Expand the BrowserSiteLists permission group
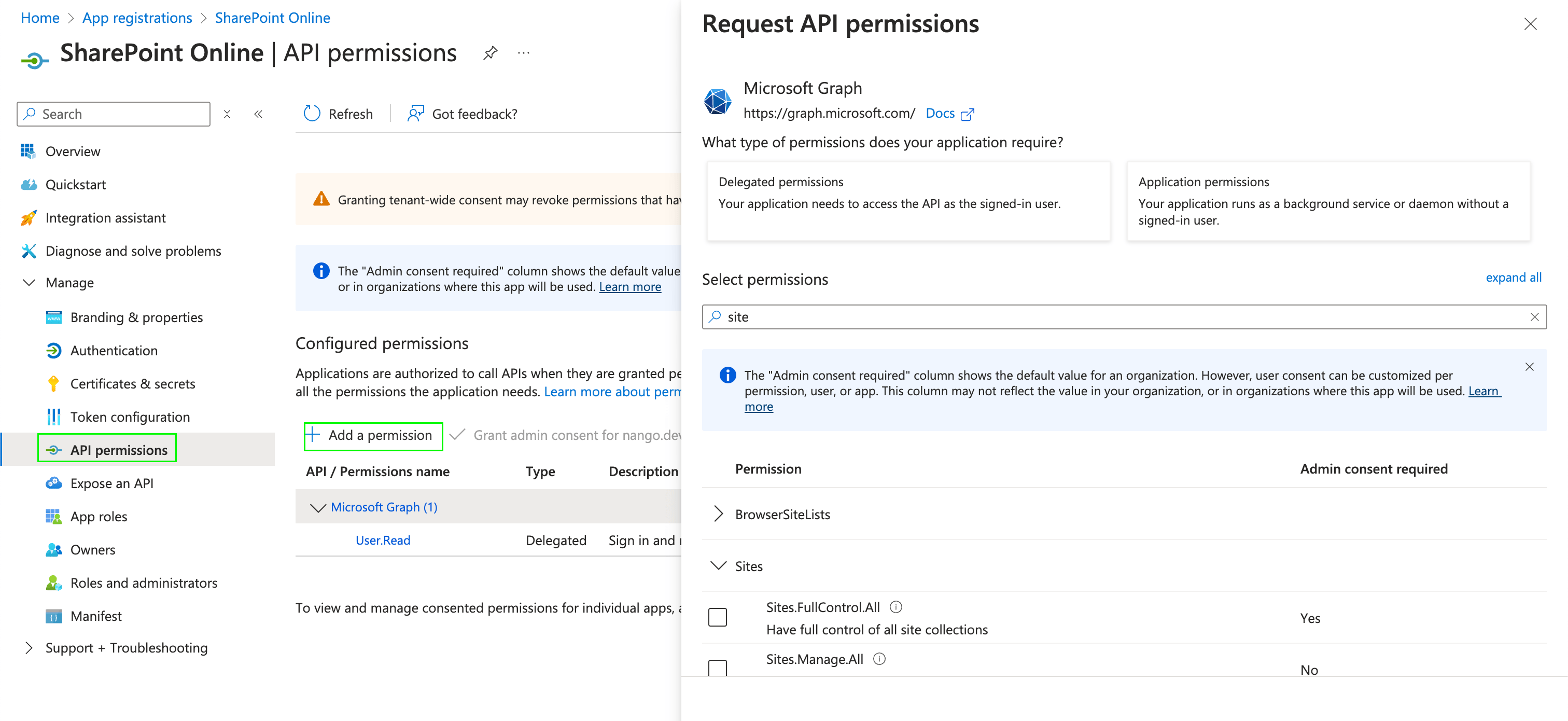 718,514
